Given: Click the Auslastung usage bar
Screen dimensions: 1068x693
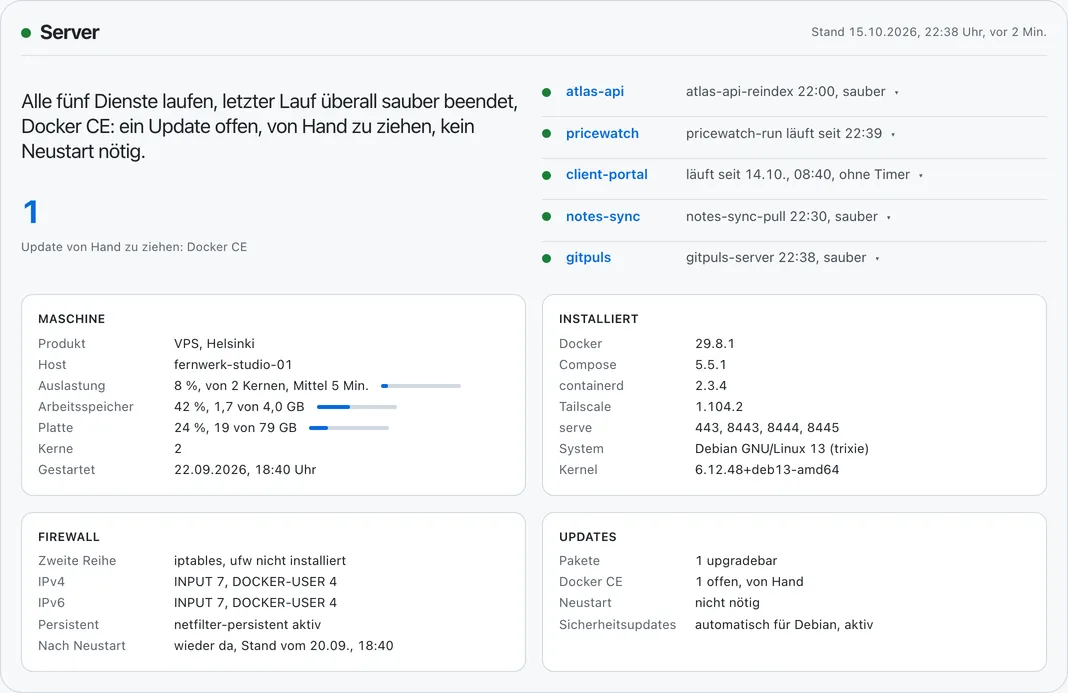Looking at the screenshot, I should click(x=421, y=386).
